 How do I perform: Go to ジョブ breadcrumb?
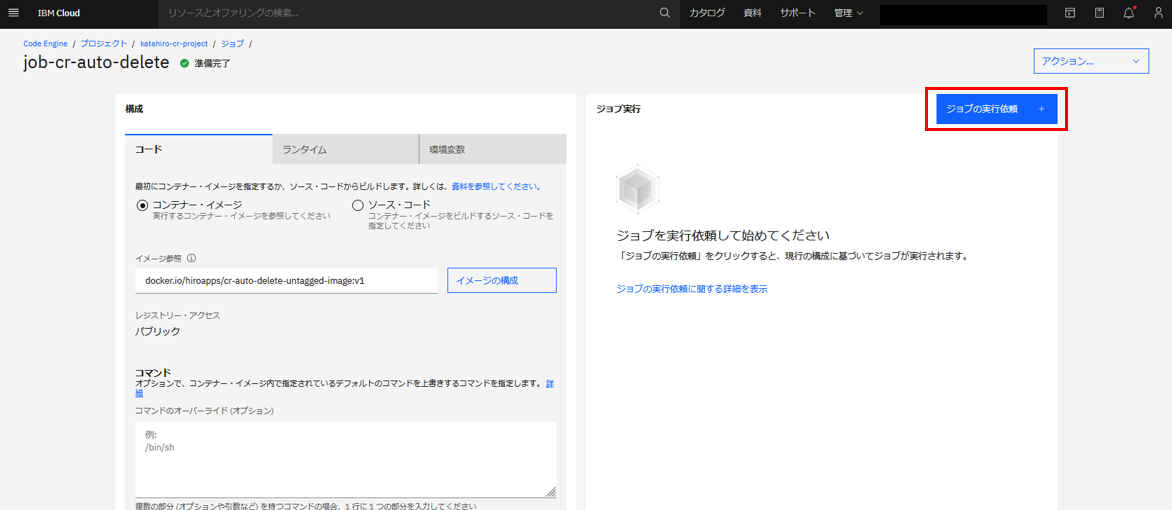pos(232,43)
